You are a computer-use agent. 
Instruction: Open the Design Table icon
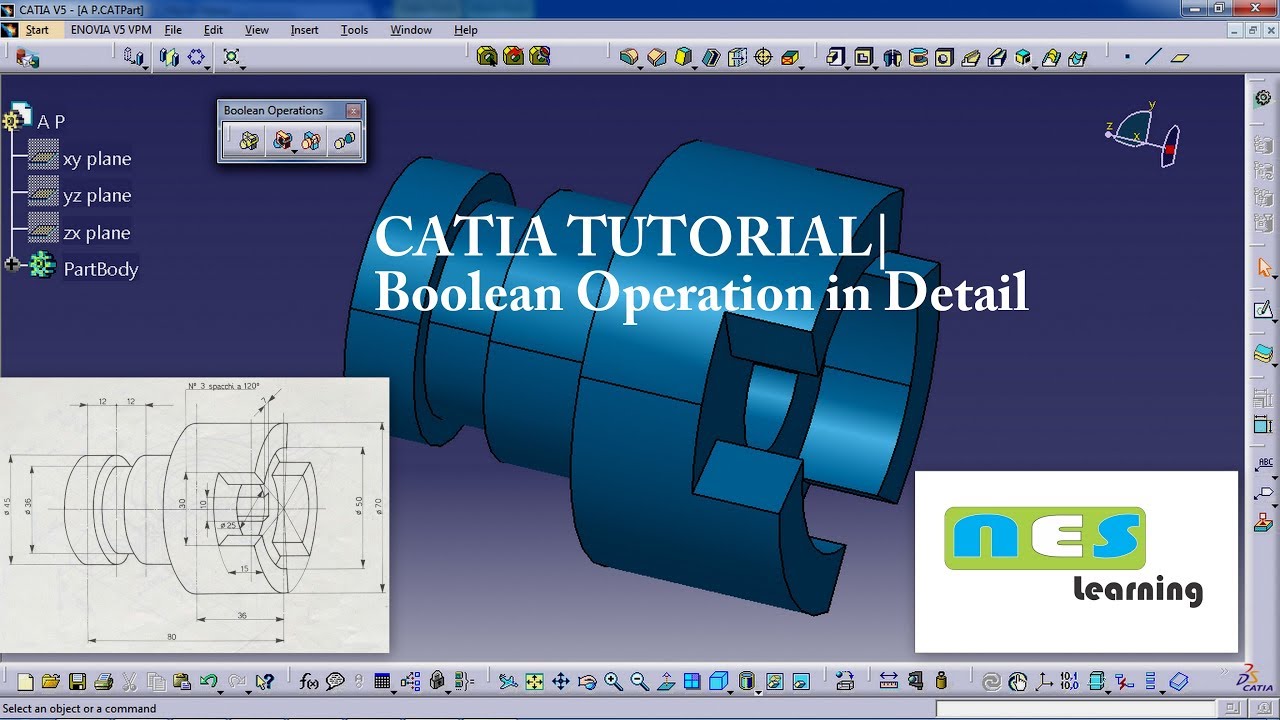point(382,682)
